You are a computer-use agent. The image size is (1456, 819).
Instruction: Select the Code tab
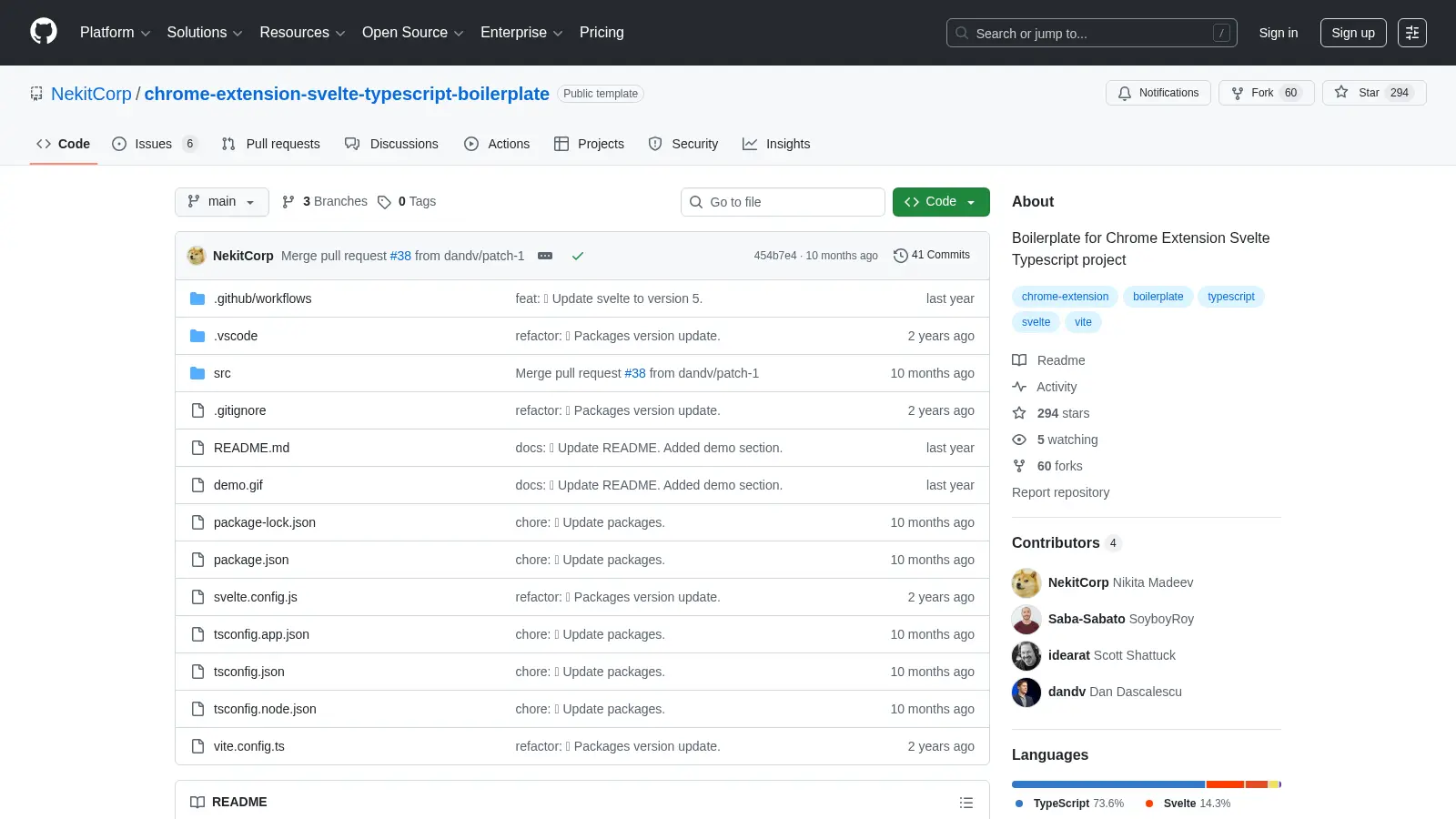(64, 144)
